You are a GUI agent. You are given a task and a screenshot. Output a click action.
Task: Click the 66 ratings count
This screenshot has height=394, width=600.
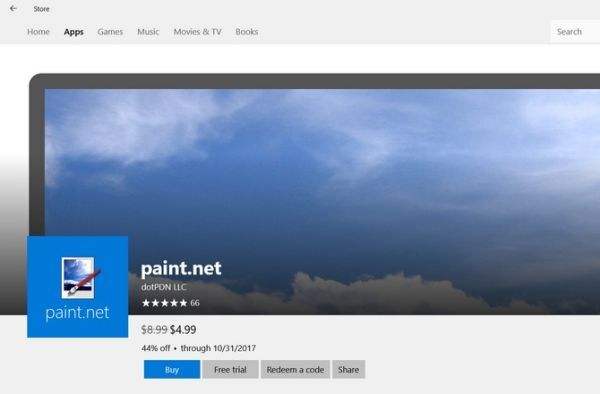pyautogui.click(x=195, y=303)
